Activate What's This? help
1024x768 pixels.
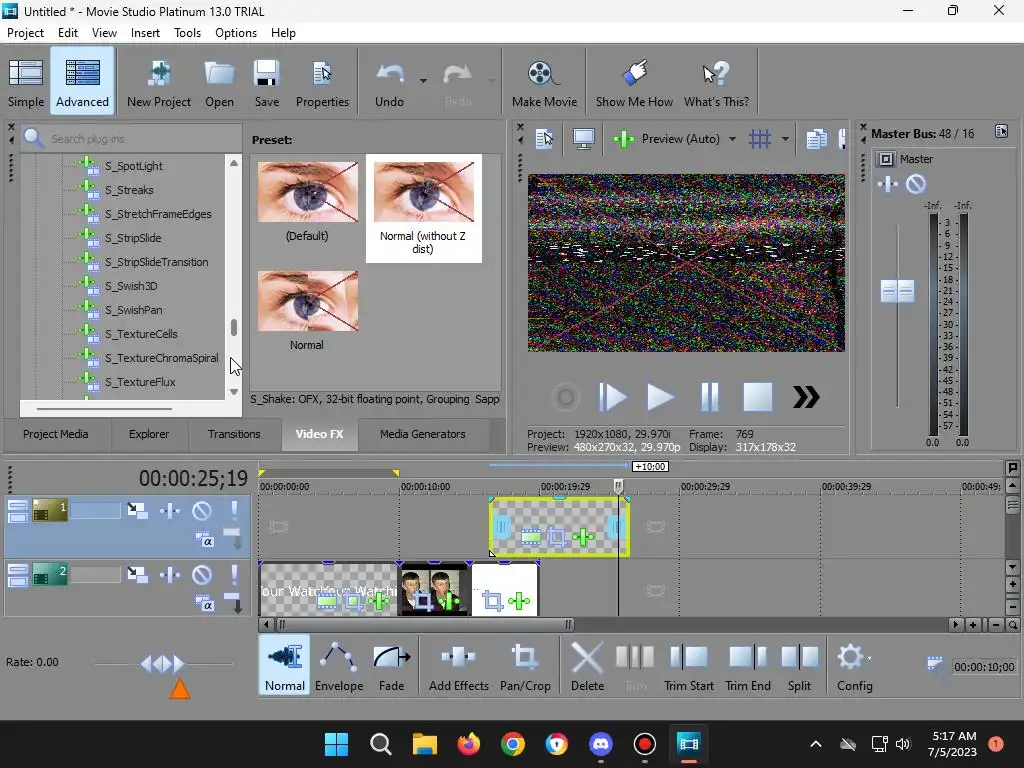(716, 82)
